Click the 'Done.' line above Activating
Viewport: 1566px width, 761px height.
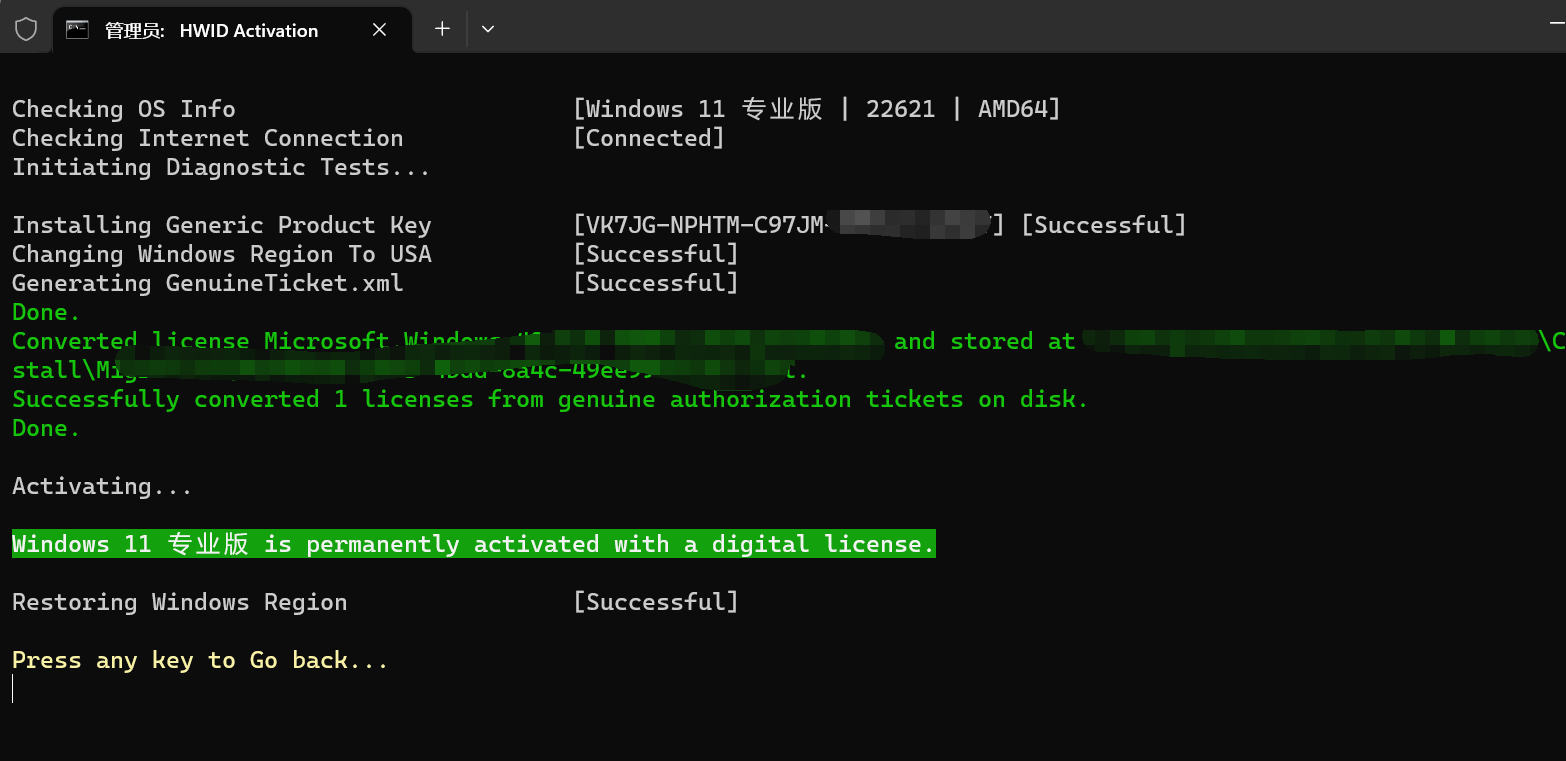(46, 428)
